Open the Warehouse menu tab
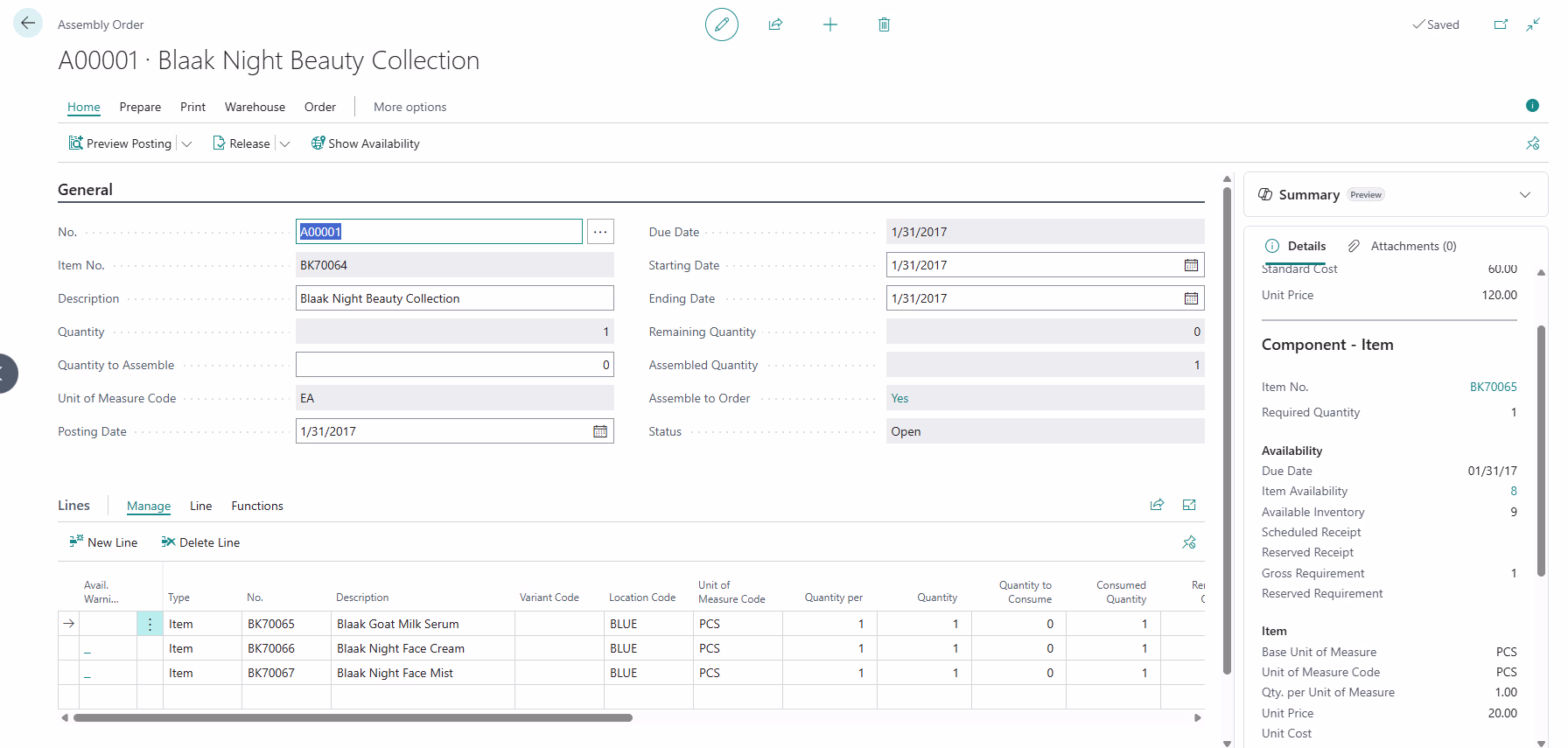This screenshot has height=748, width=1568. (x=255, y=107)
